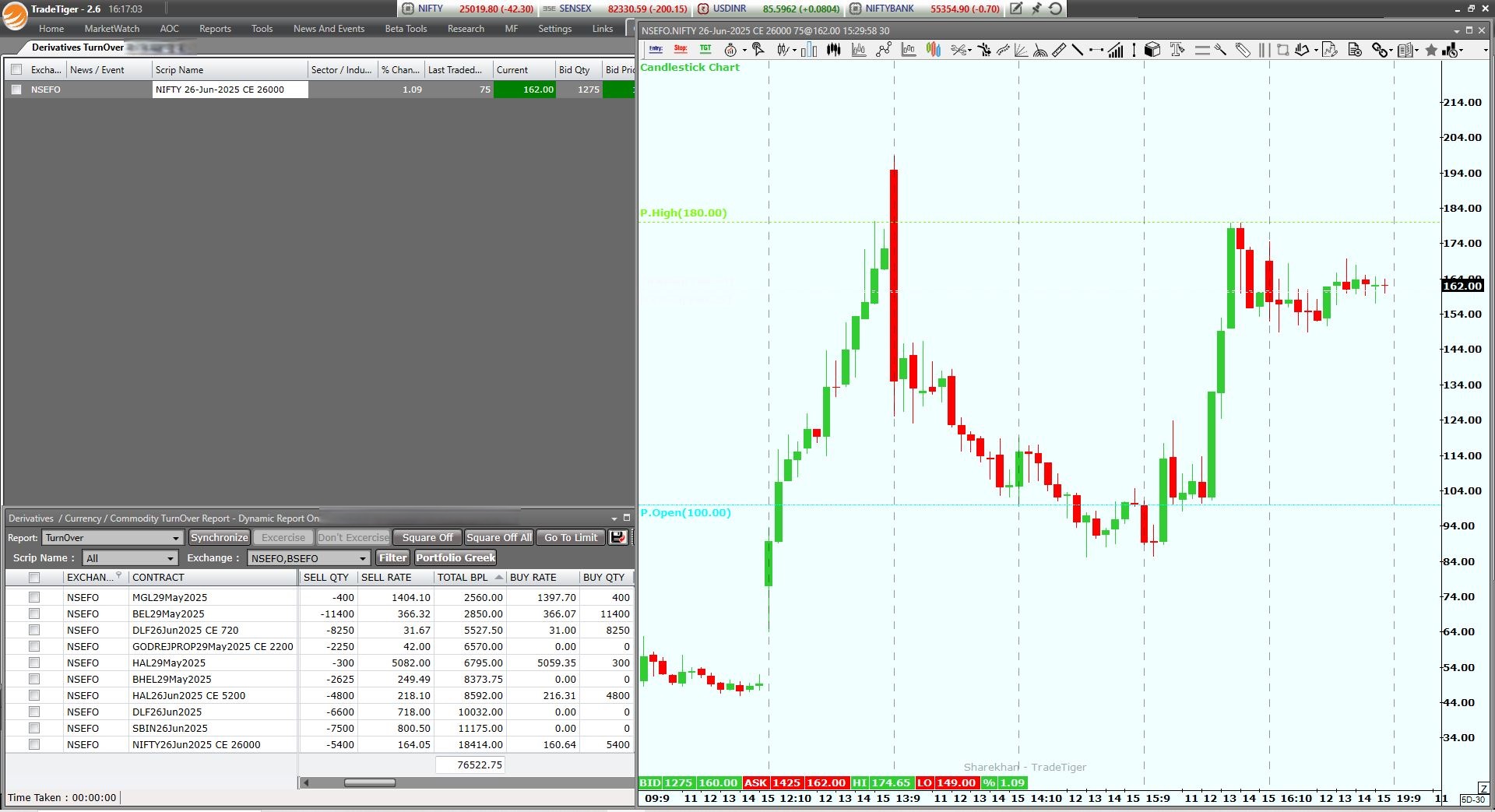Click the Filter button
Viewport: 1495px width, 812px height.
[x=392, y=557]
